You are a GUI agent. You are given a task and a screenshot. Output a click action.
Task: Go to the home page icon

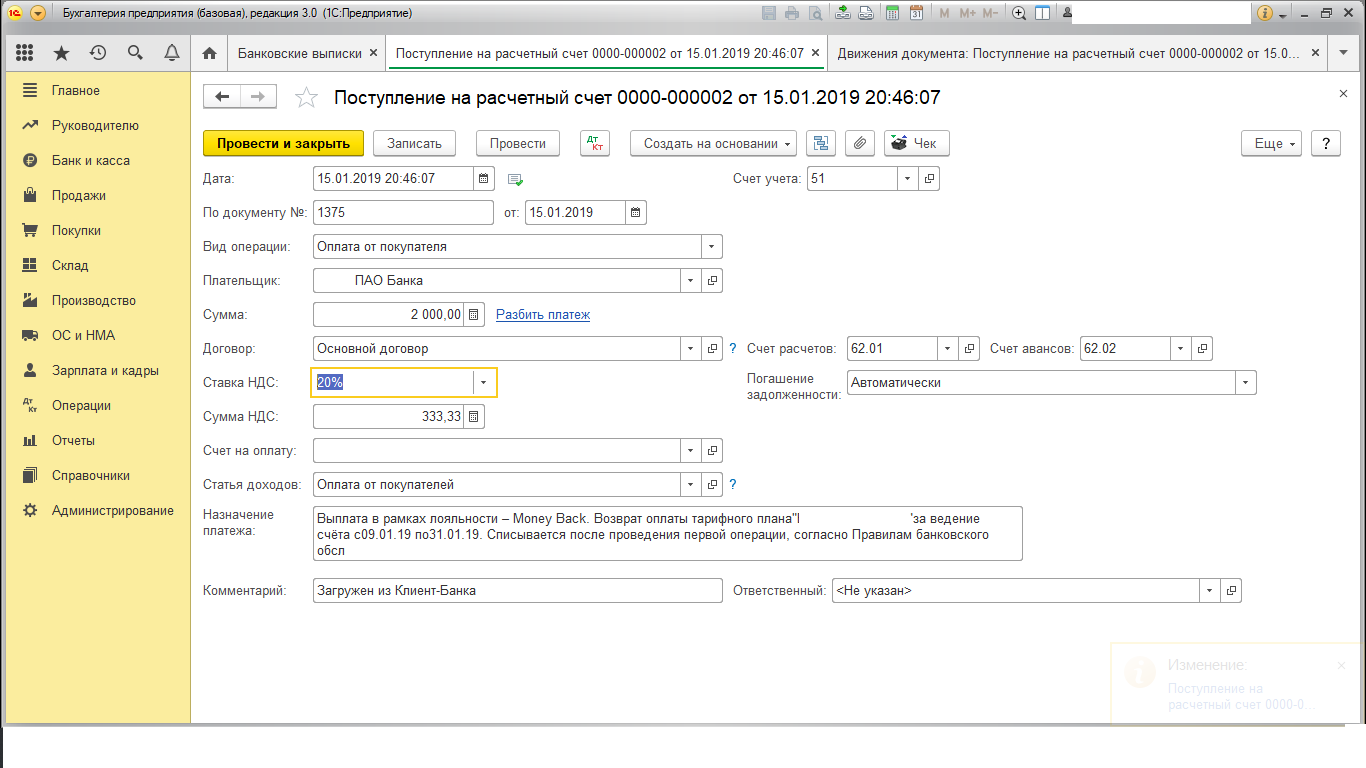tap(209, 53)
